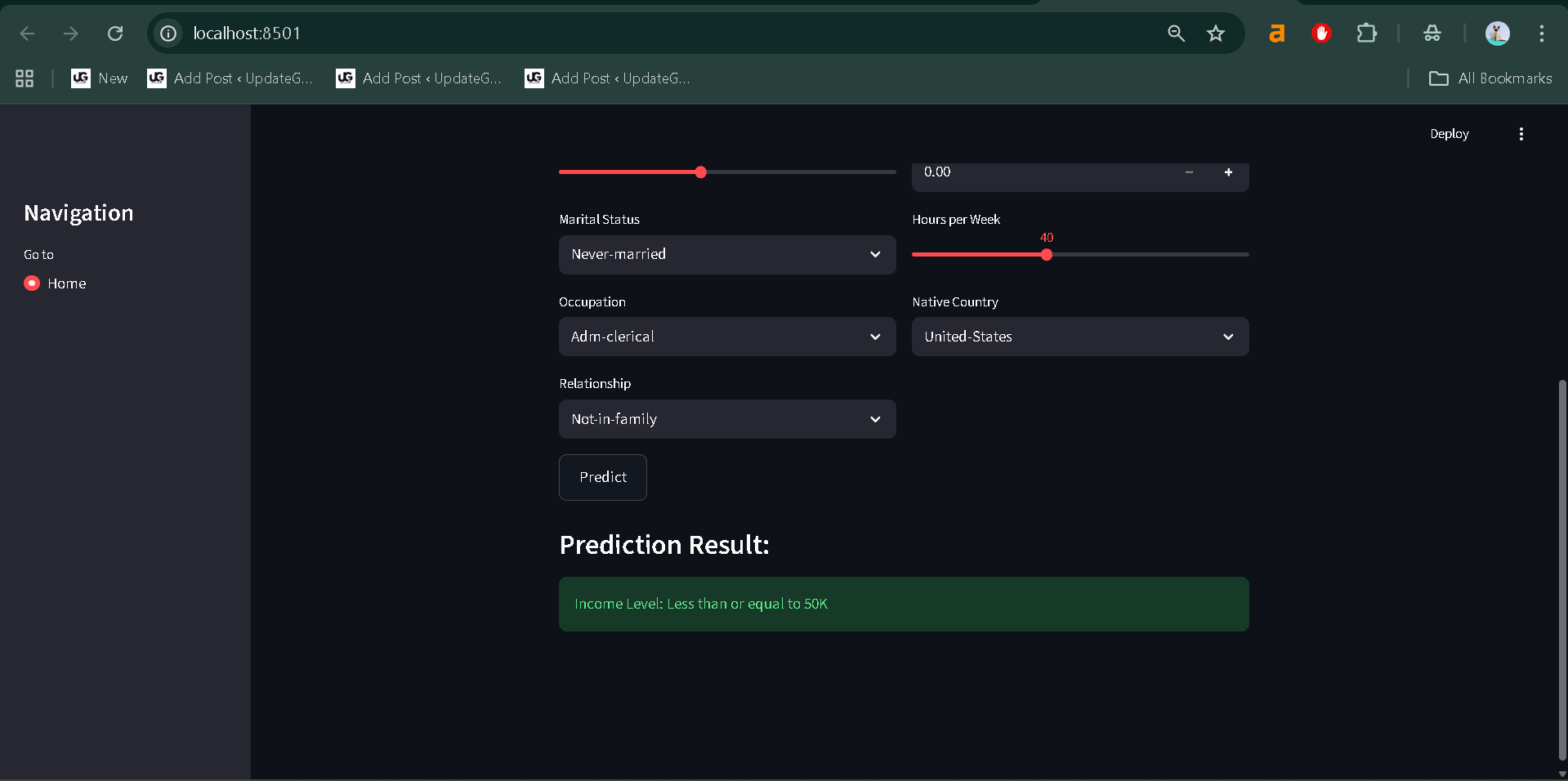Viewport: 1568px width, 781px height.
Task: Open the browser zoom magnifier icon
Action: (x=1176, y=33)
